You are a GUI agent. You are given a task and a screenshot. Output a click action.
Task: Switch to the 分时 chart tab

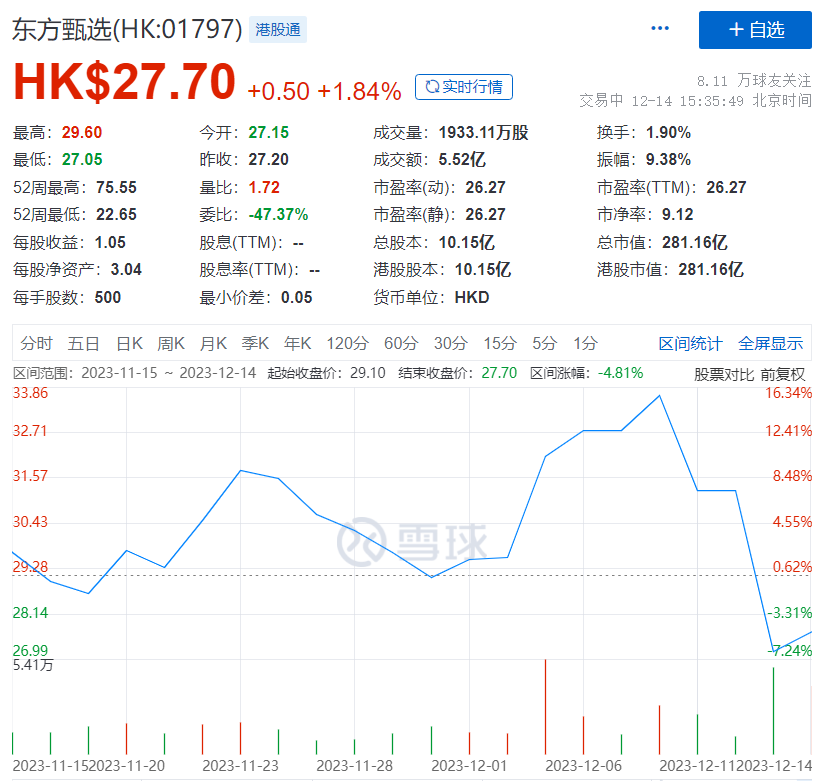click(37, 344)
